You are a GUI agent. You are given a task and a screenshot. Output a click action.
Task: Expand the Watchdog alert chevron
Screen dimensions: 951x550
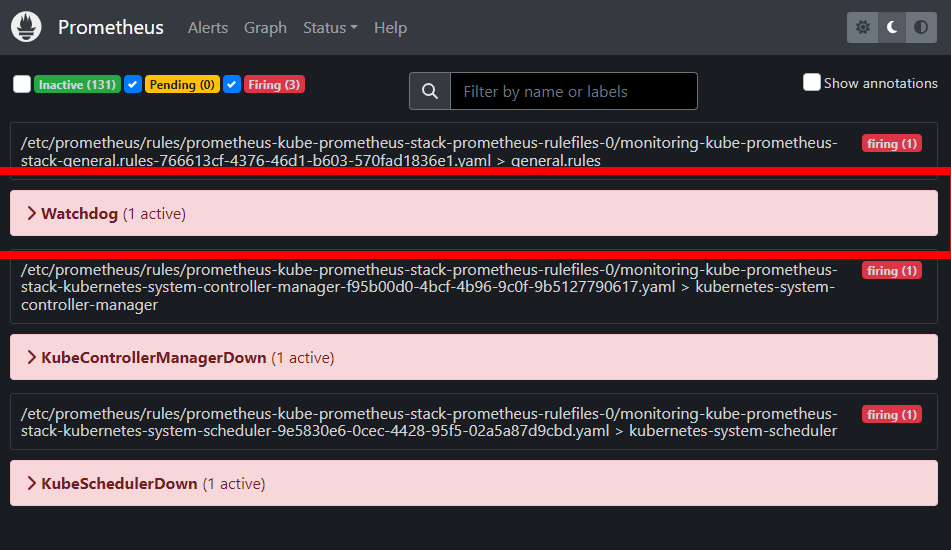point(32,213)
